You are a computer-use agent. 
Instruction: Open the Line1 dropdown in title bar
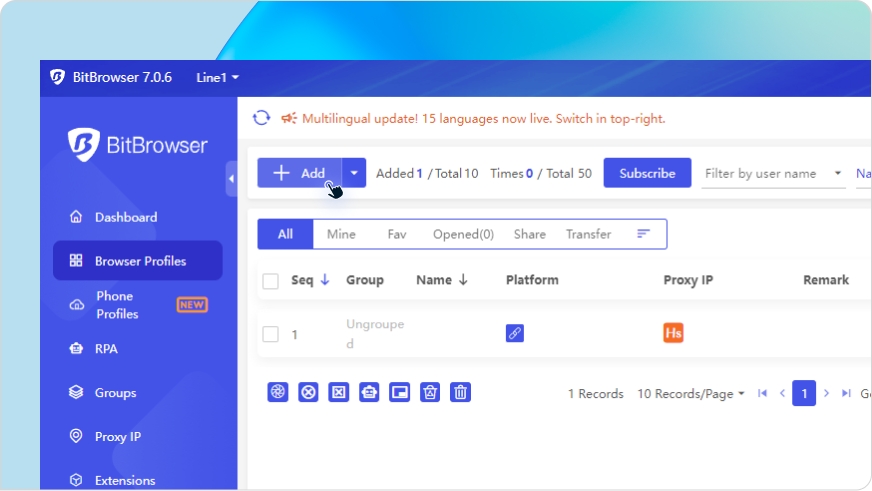[x=217, y=77]
